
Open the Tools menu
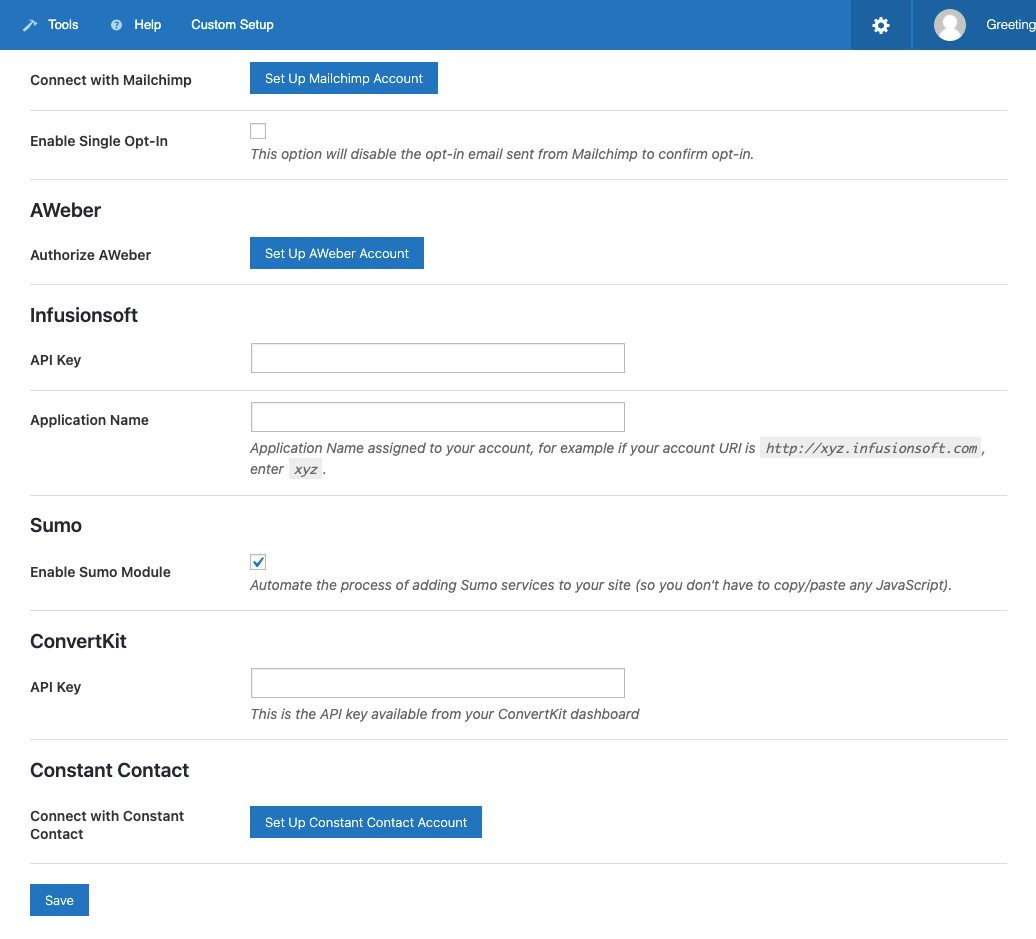[x=63, y=24]
